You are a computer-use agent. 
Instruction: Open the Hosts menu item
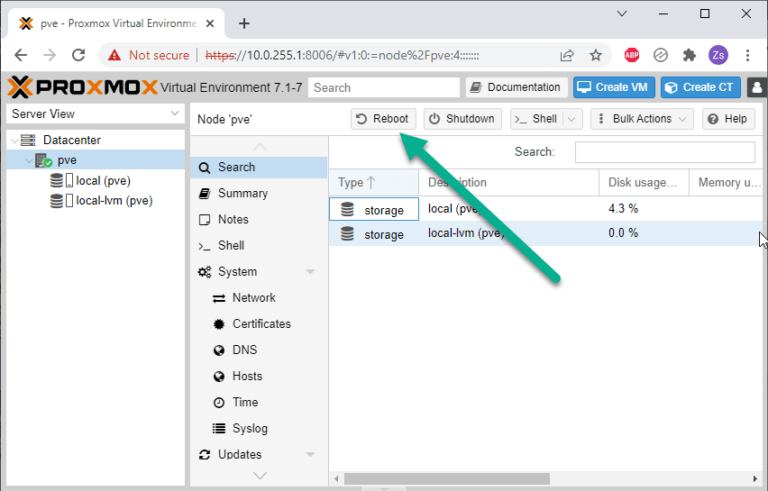point(259,376)
